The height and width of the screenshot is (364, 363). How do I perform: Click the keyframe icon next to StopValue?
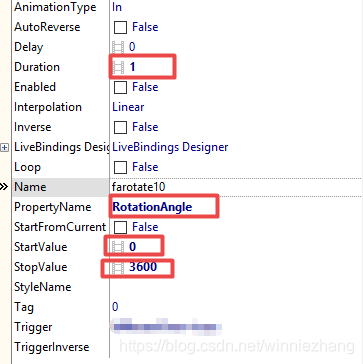point(118,267)
